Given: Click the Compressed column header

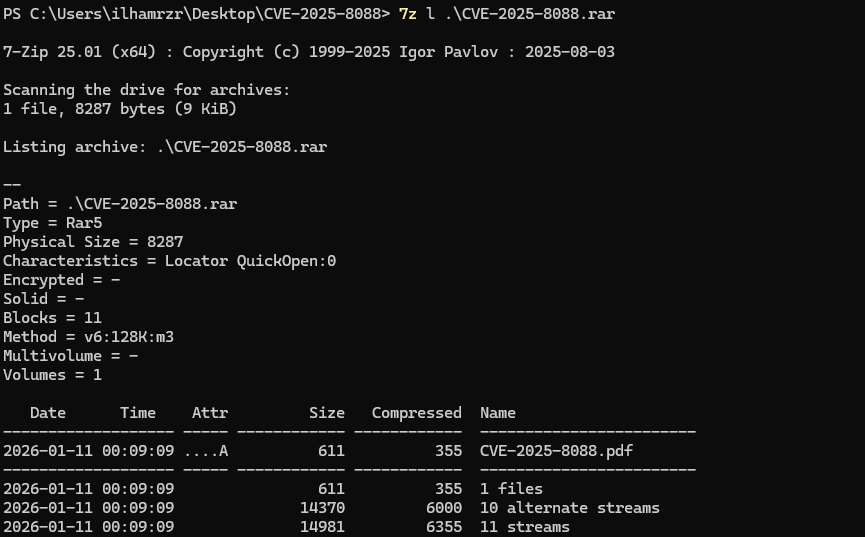Looking at the screenshot, I should pos(416,413).
